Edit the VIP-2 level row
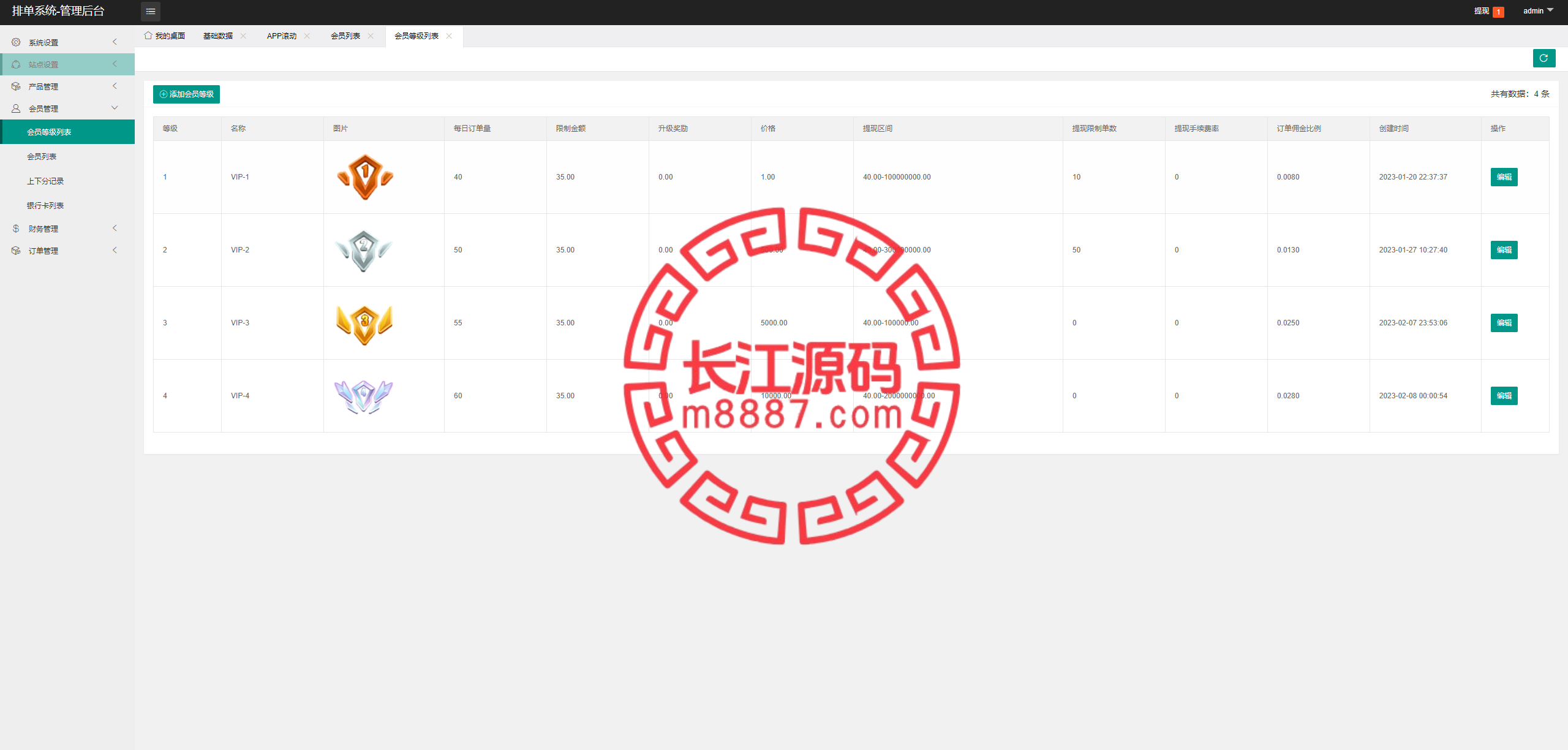Viewport: 1568px width, 750px height. pyautogui.click(x=1504, y=250)
